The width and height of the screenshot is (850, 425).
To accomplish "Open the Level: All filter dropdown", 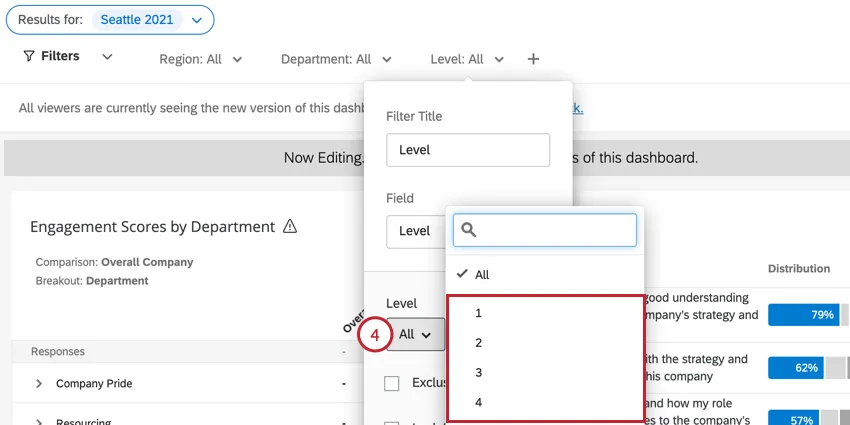I will pos(467,59).
